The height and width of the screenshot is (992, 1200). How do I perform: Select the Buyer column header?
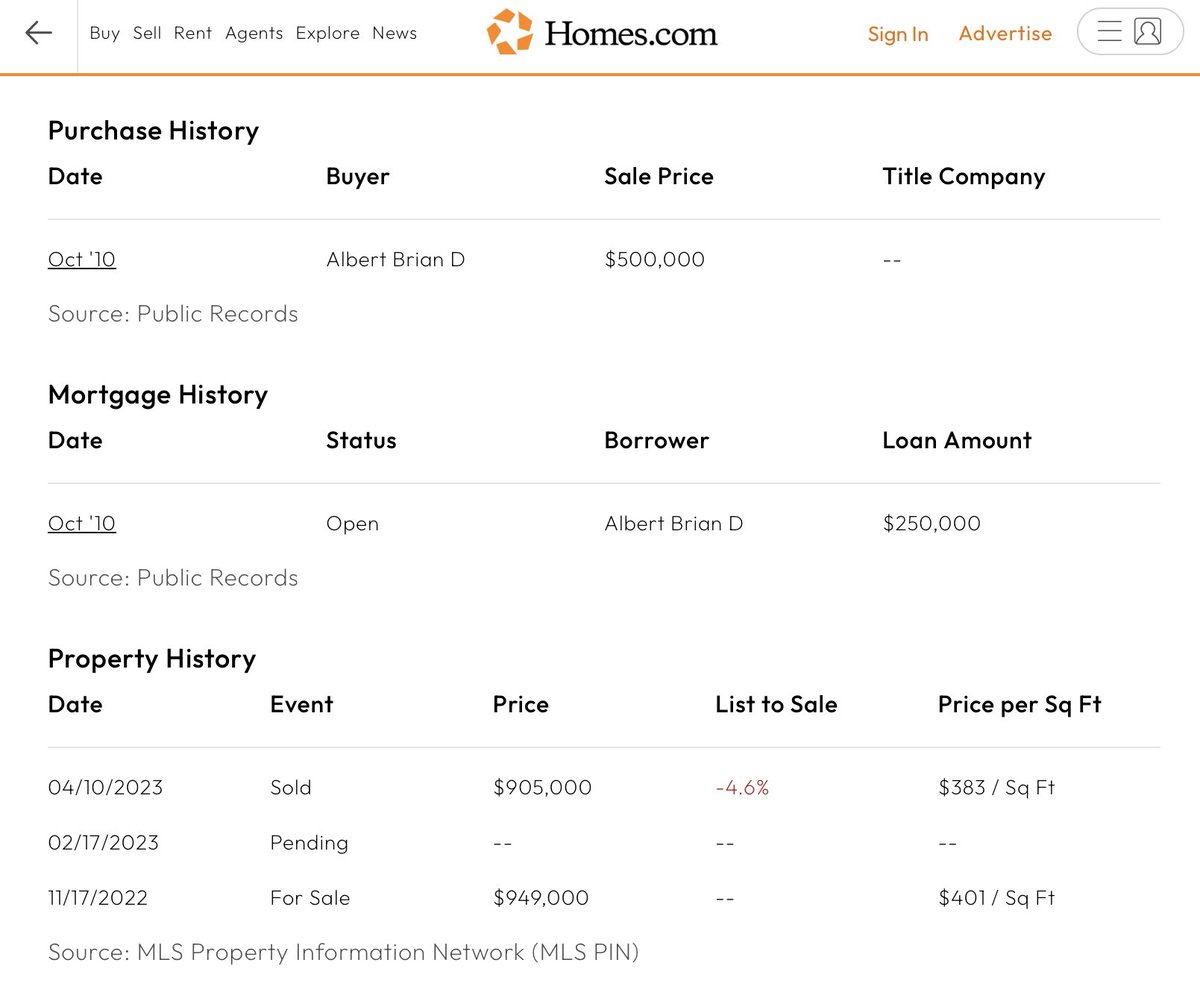(358, 177)
